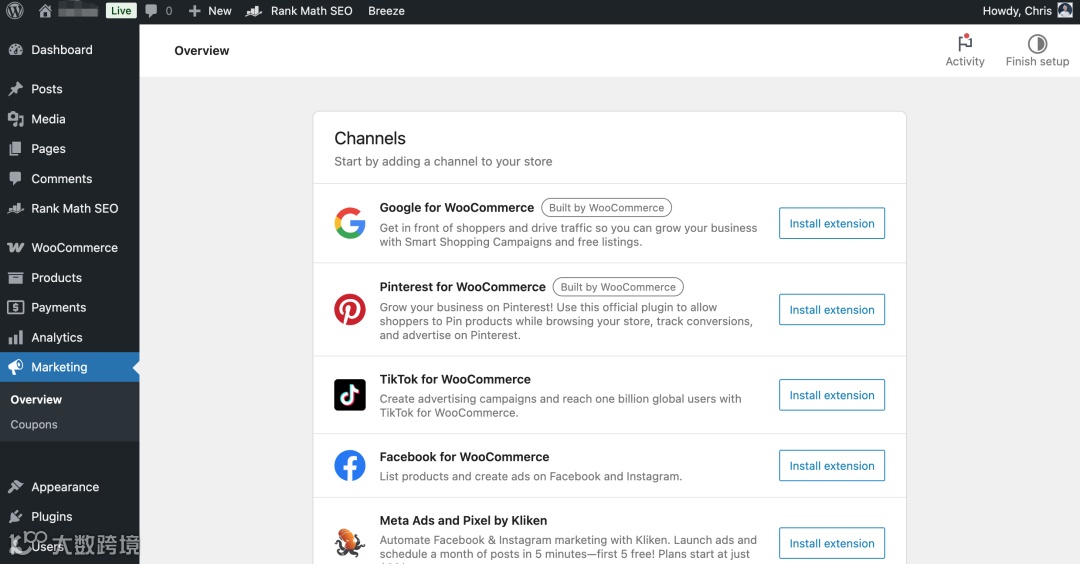The height and width of the screenshot is (564, 1080).
Task: Open the New content menu
Action: point(210,11)
